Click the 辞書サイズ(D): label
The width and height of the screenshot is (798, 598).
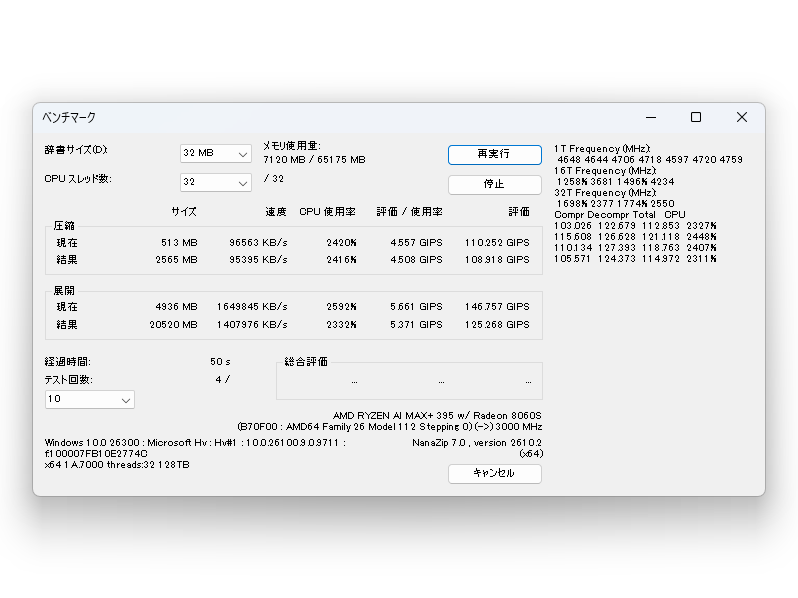click(x=76, y=150)
